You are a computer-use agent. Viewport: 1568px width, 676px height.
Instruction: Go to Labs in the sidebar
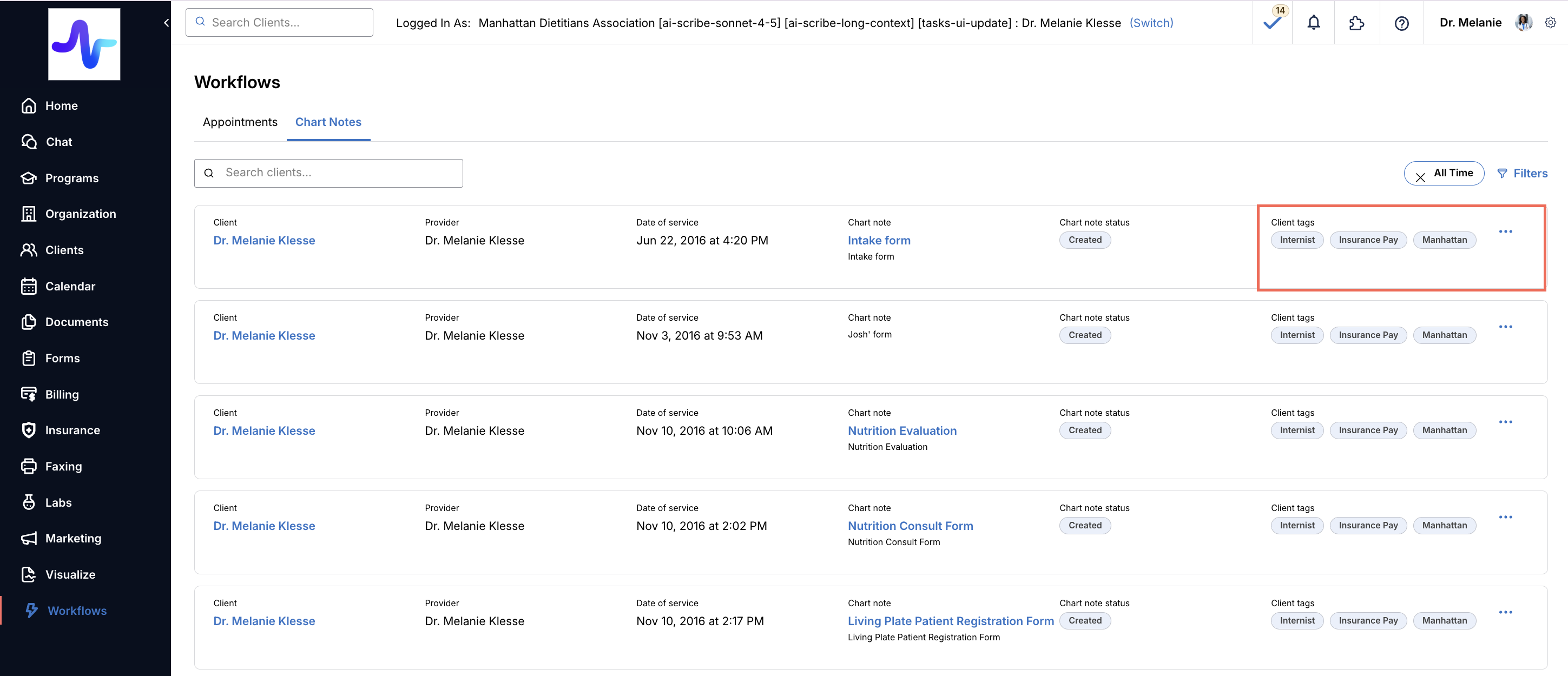point(58,502)
